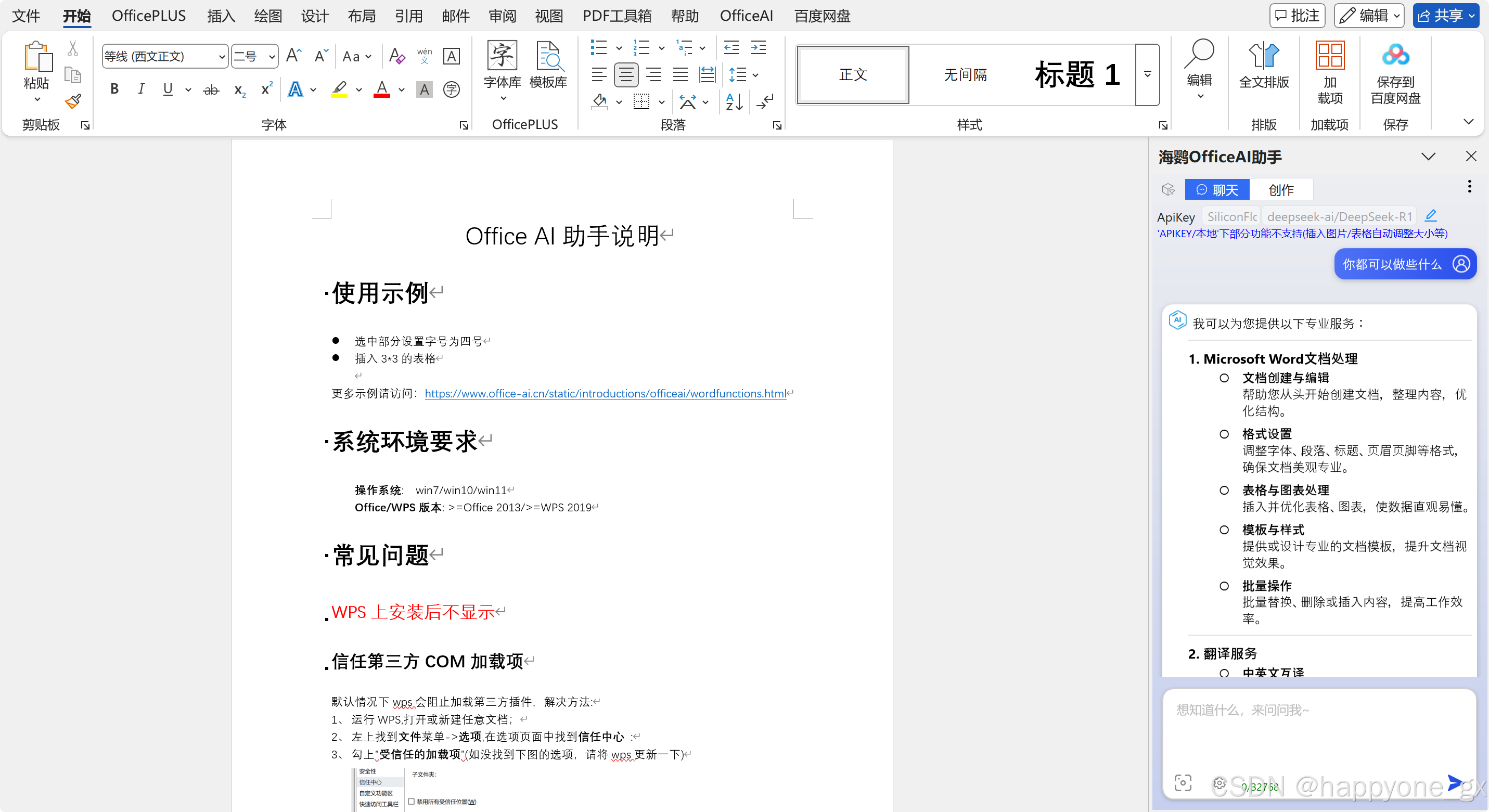Expand the styles gallery arrow

coord(1147,74)
